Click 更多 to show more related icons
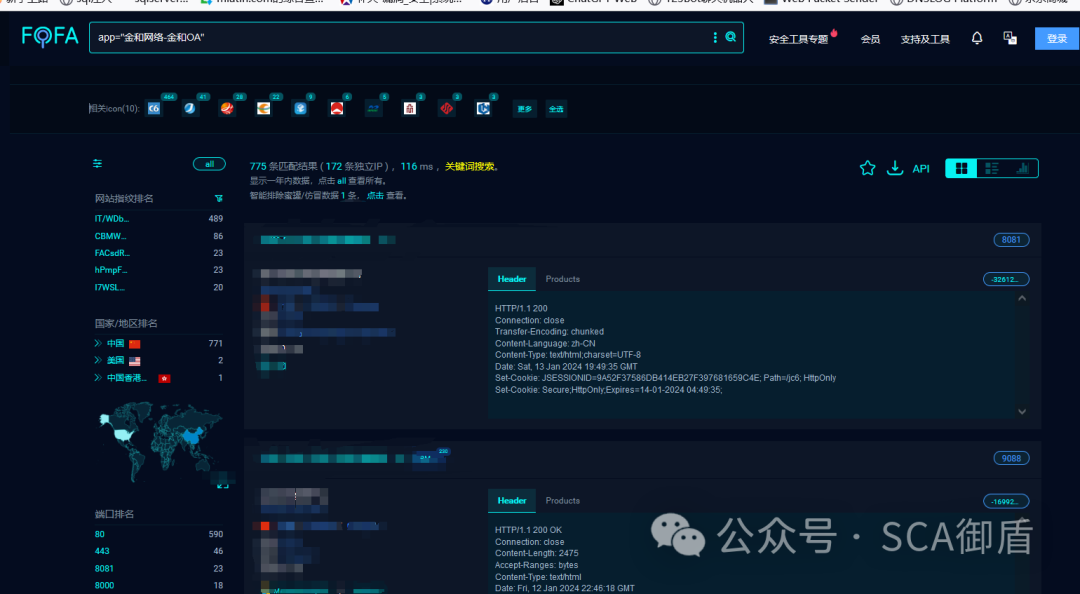Viewport: 1080px width, 594px height. click(525, 109)
